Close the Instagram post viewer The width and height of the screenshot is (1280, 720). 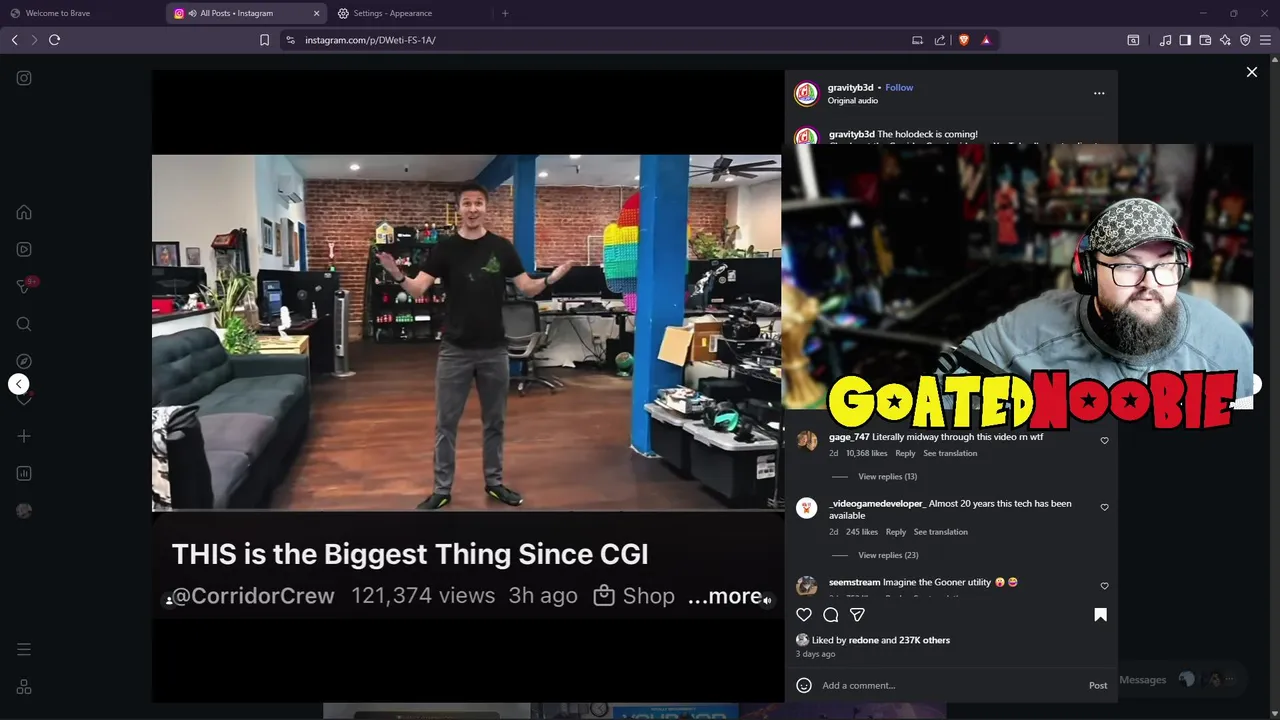[x=1251, y=72]
